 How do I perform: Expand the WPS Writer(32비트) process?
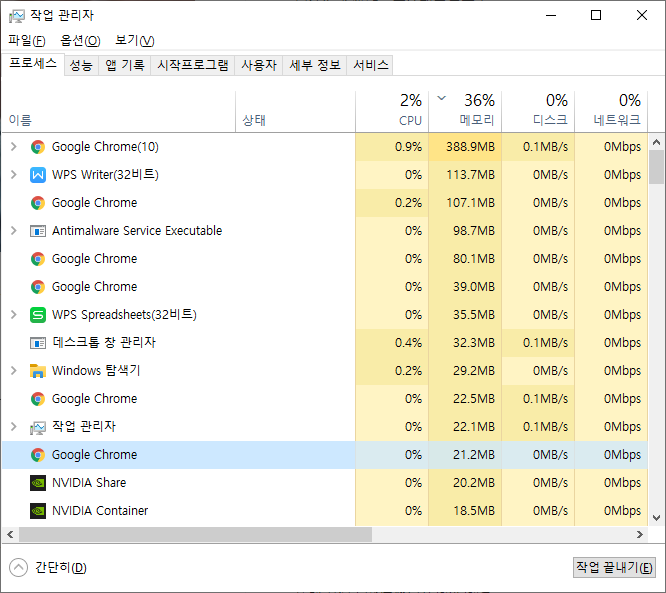[x=14, y=175]
